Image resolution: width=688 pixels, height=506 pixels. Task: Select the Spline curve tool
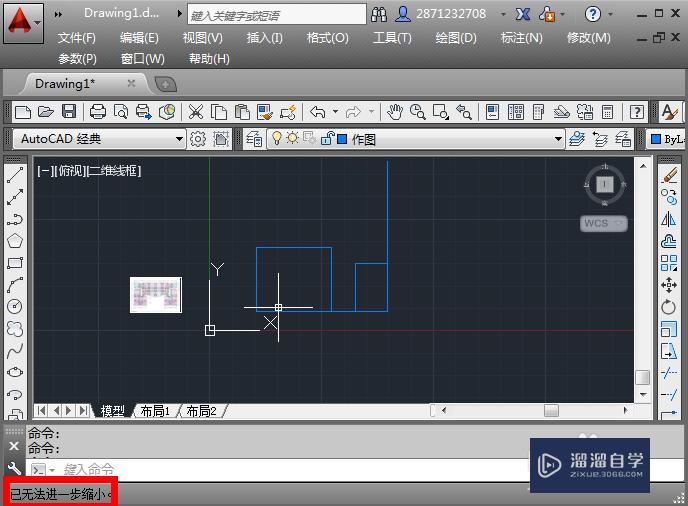(15, 350)
